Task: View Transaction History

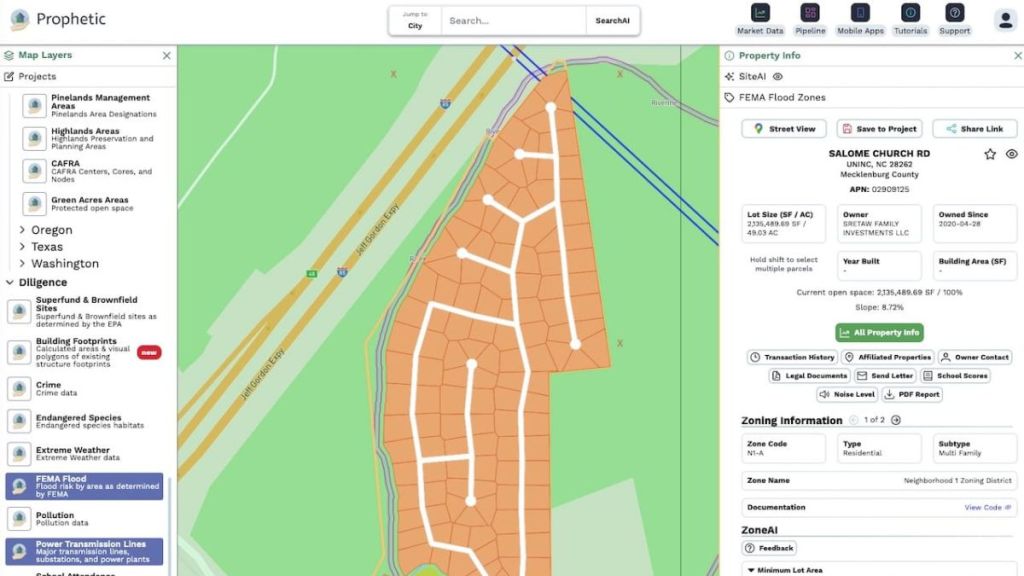Action: coord(793,357)
